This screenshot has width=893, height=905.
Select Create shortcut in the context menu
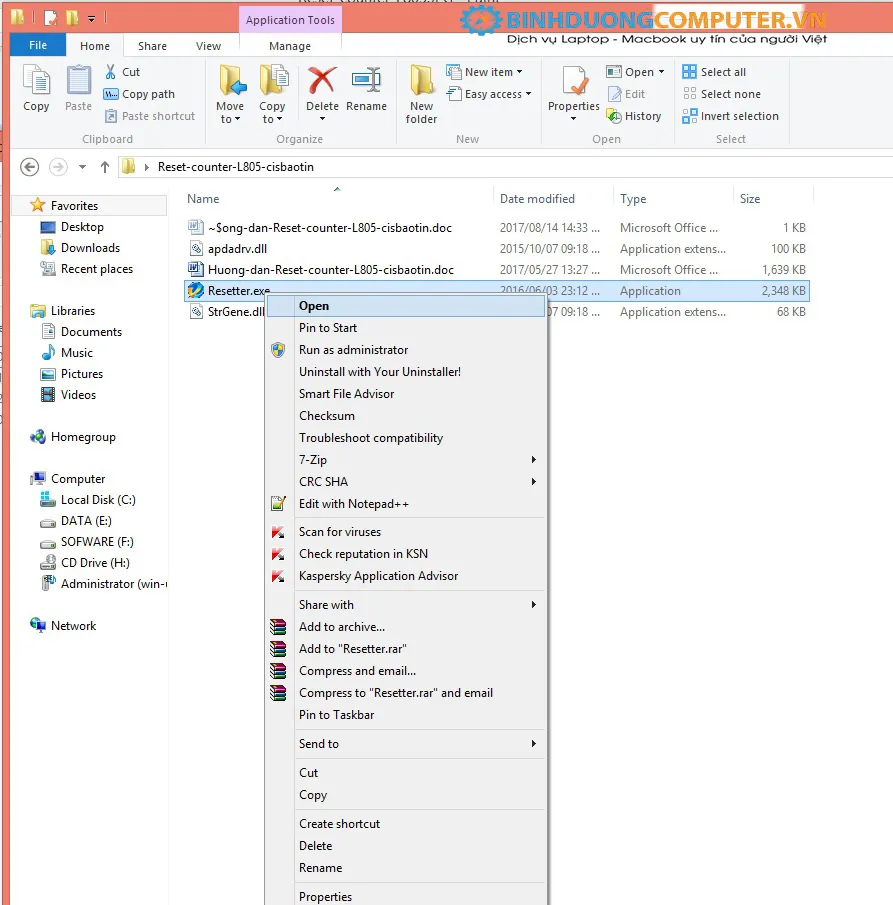tap(406, 824)
